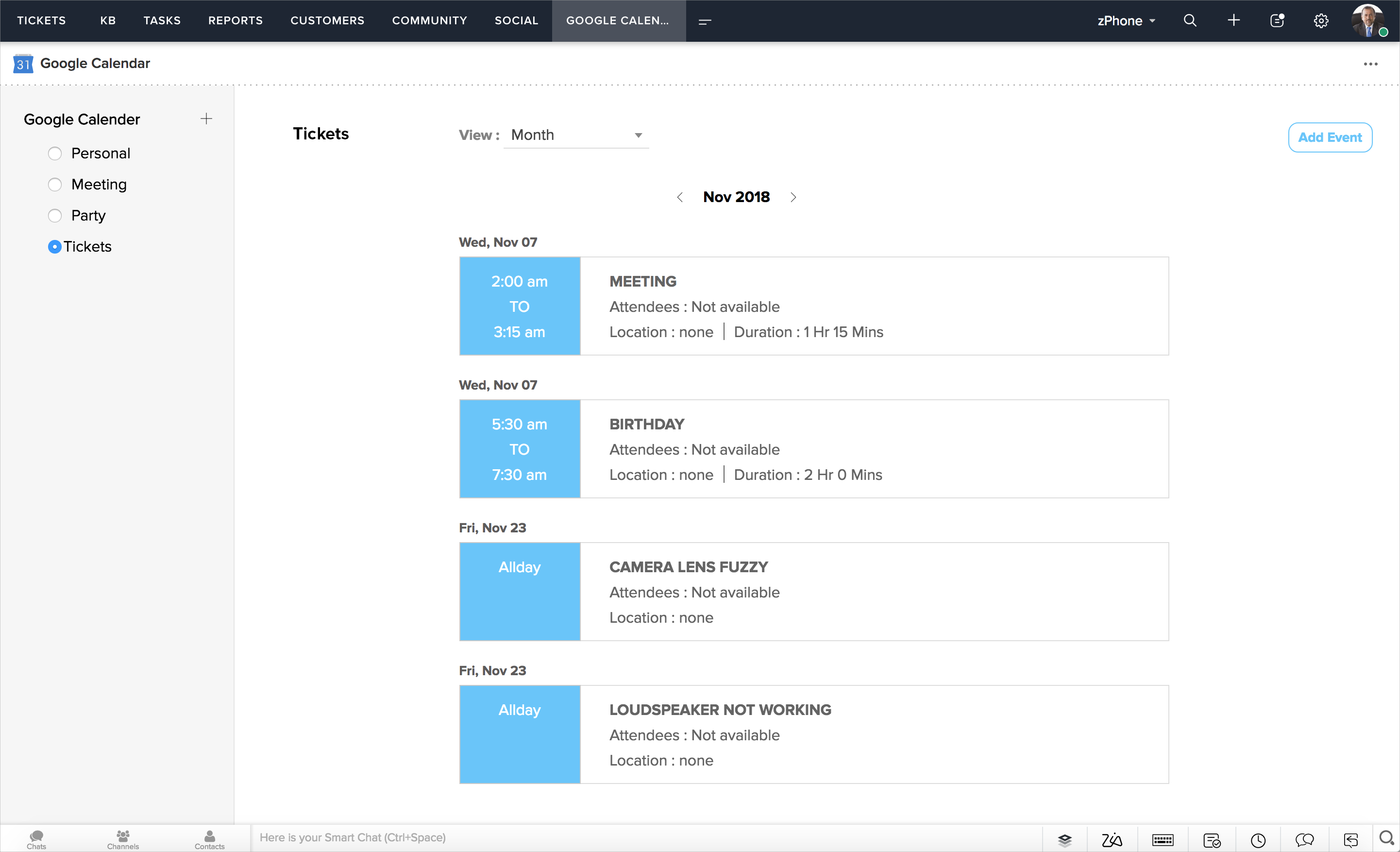1400x852 pixels.
Task: Add a new calendar with sidebar plus
Action: [206, 119]
